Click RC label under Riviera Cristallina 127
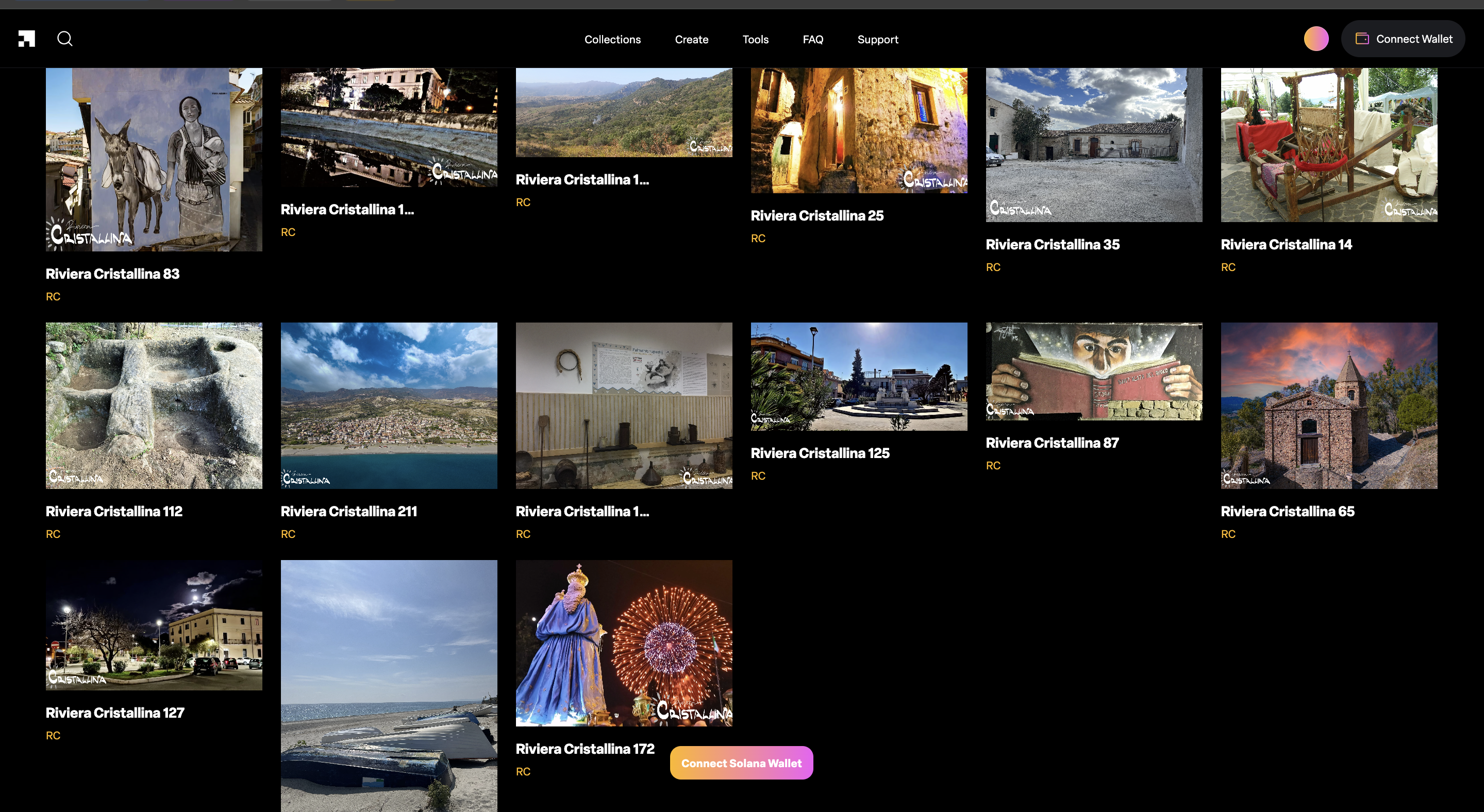This screenshot has width=1484, height=812. tap(53, 735)
